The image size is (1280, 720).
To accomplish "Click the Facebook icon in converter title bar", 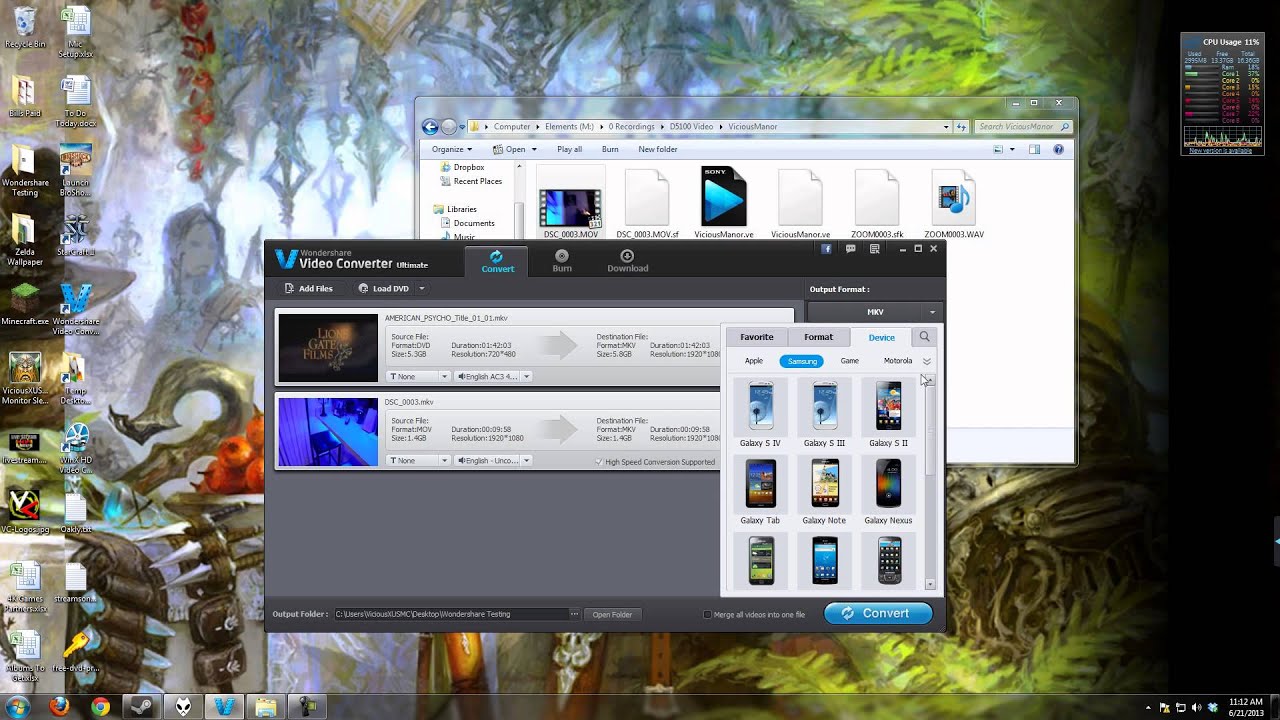I will click(x=827, y=249).
